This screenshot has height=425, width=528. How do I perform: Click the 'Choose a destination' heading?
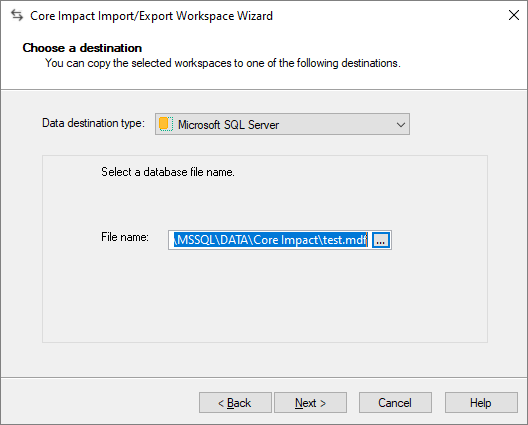(82, 48)
